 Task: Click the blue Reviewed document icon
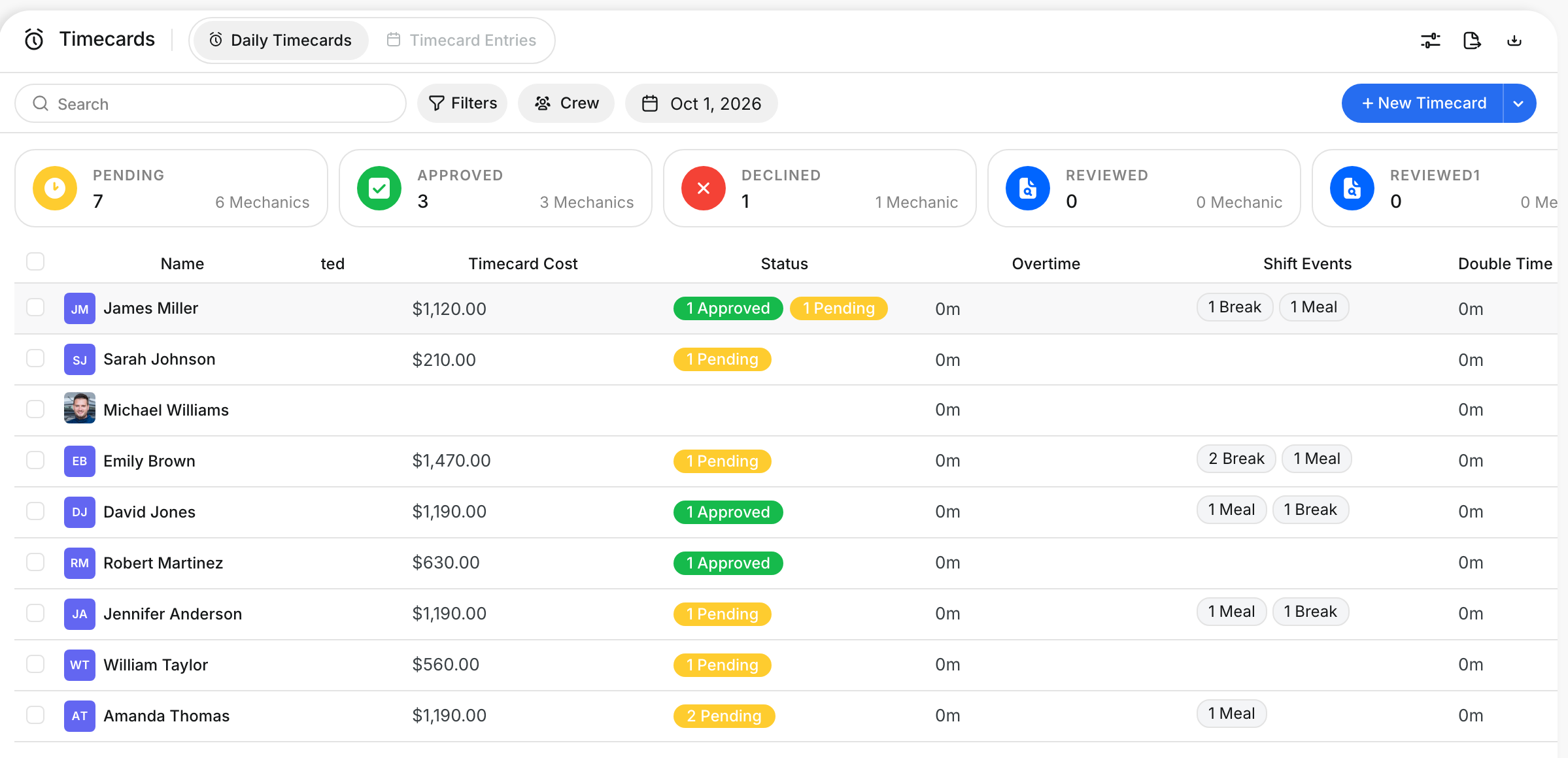[x=1028, y=188]
